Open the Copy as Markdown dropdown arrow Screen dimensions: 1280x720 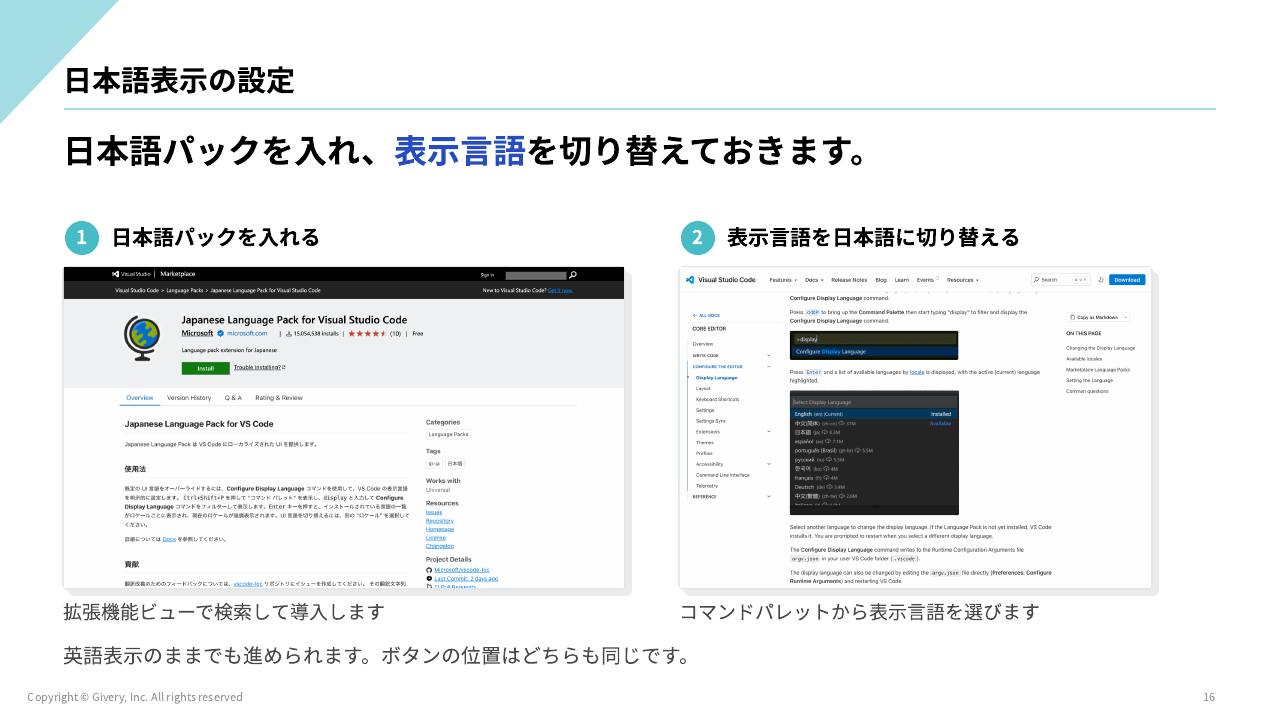pyautogui.click(x=1126, y=317)
